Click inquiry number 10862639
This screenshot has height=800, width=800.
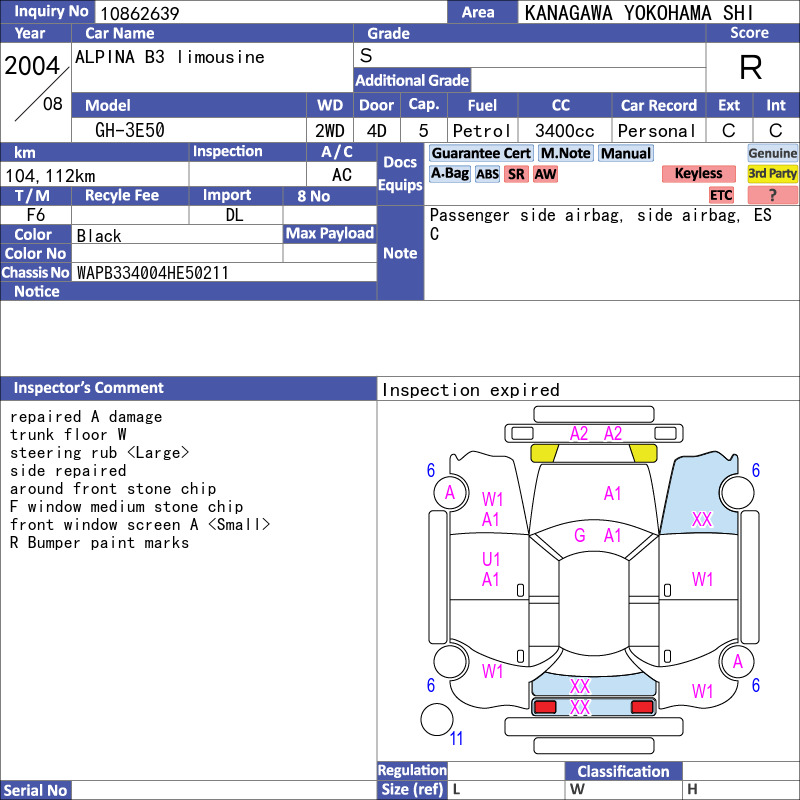(139, 13)
